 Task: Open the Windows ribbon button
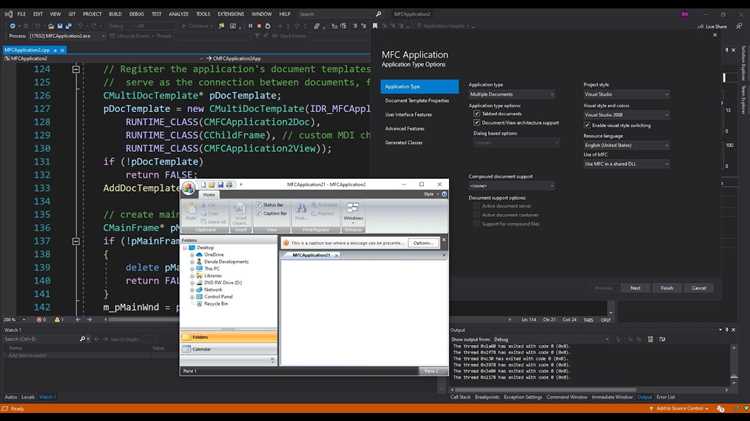click(353, 213)
